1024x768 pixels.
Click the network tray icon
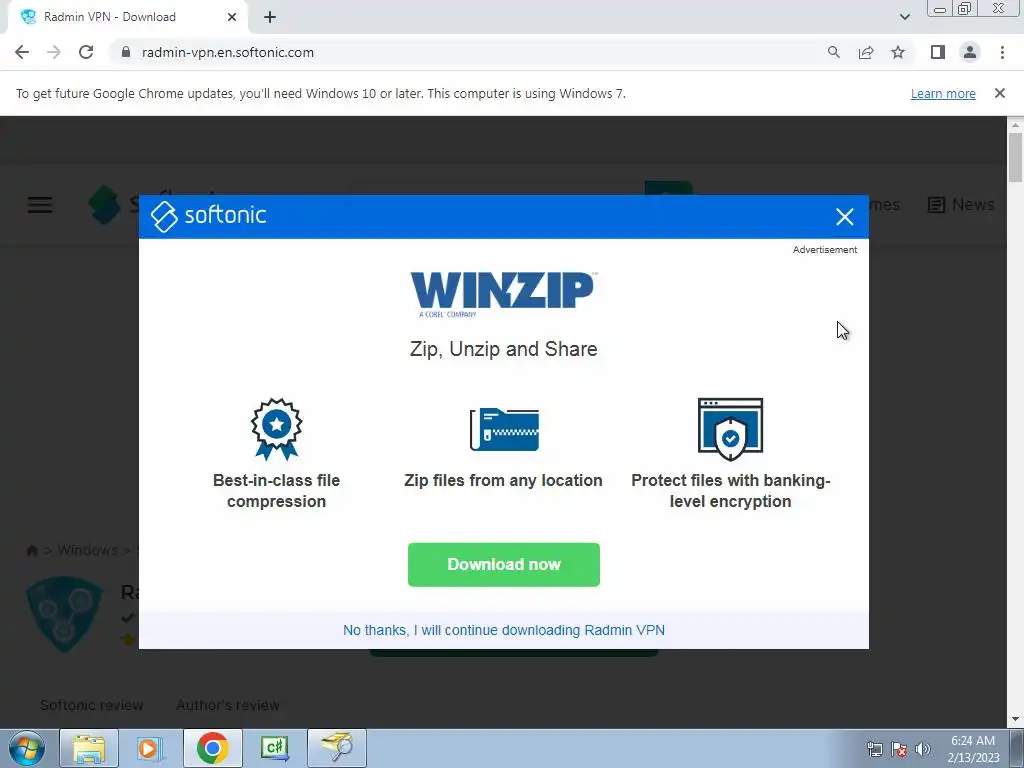(874, 749)
